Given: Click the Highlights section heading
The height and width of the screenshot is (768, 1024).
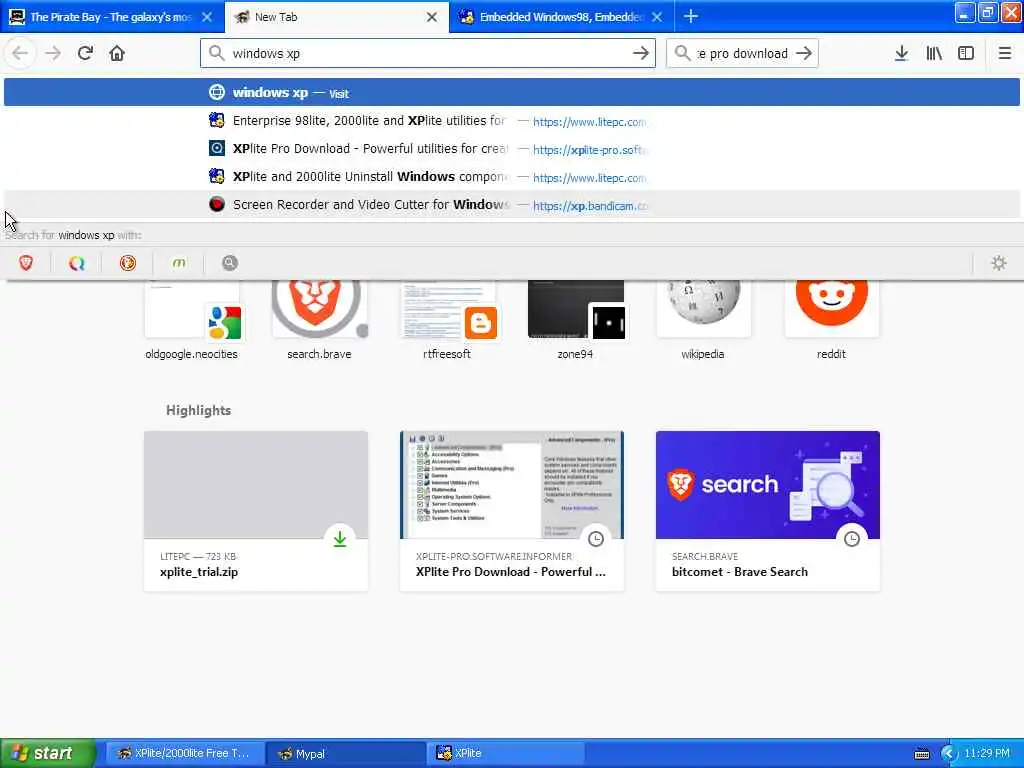Looking at the screenshot, I should point(199,410).
